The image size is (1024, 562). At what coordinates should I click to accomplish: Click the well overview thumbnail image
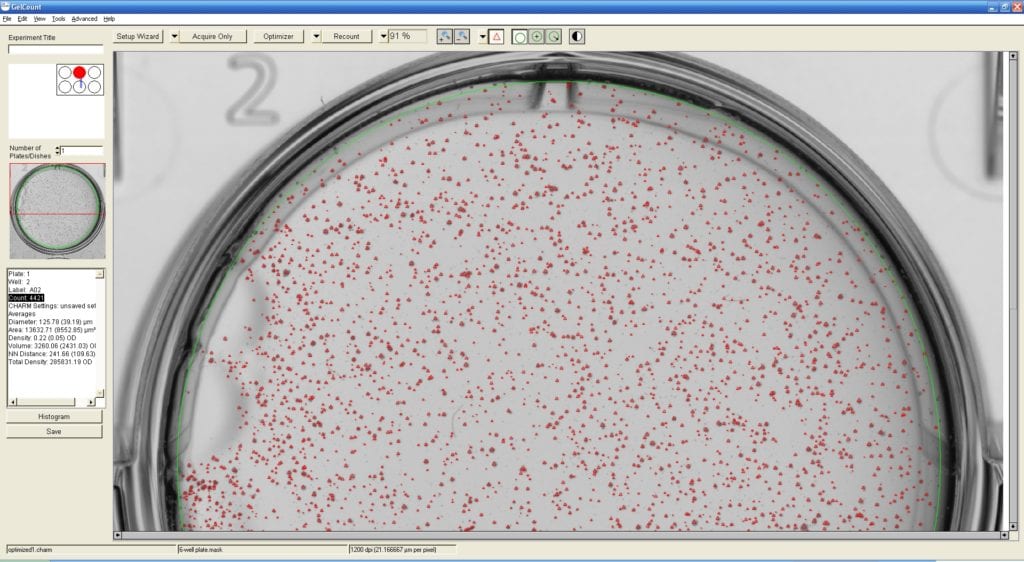(x=55, y=212)
